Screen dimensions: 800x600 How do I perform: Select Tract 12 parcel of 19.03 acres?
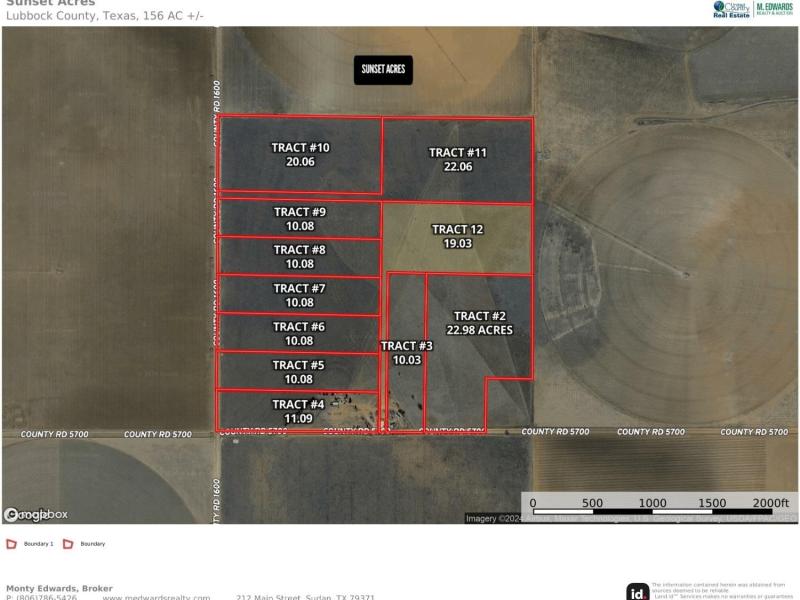coord(457,236)
